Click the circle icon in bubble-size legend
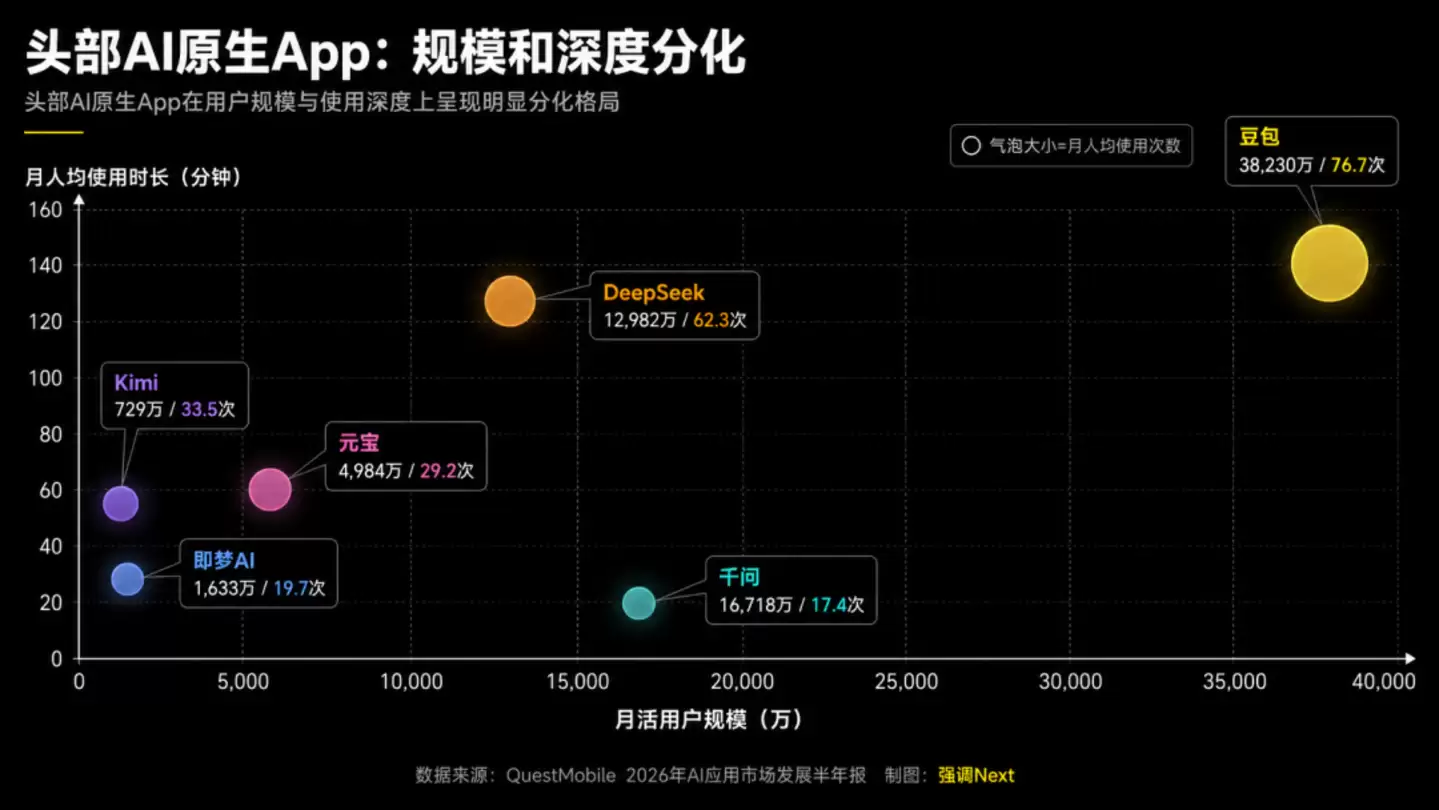Image resolution: width=1439 pixels, height=810 pixels. pyautogui.click(x=970, y=146)
